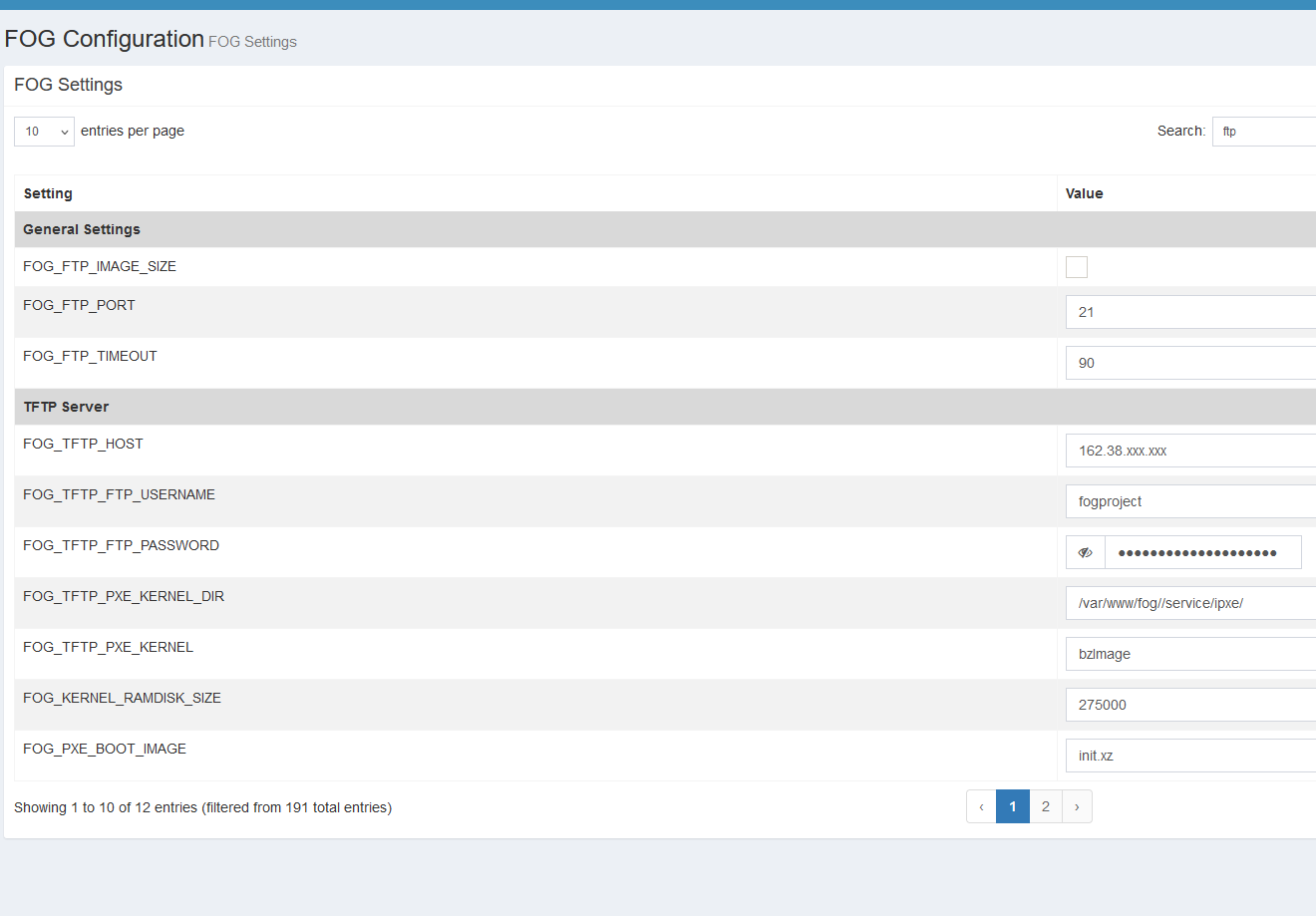Image resolution: width=1316 pixels, height=916 pixels.
Task: Go to pagination page 2
Action: (x=1046, y=806)
